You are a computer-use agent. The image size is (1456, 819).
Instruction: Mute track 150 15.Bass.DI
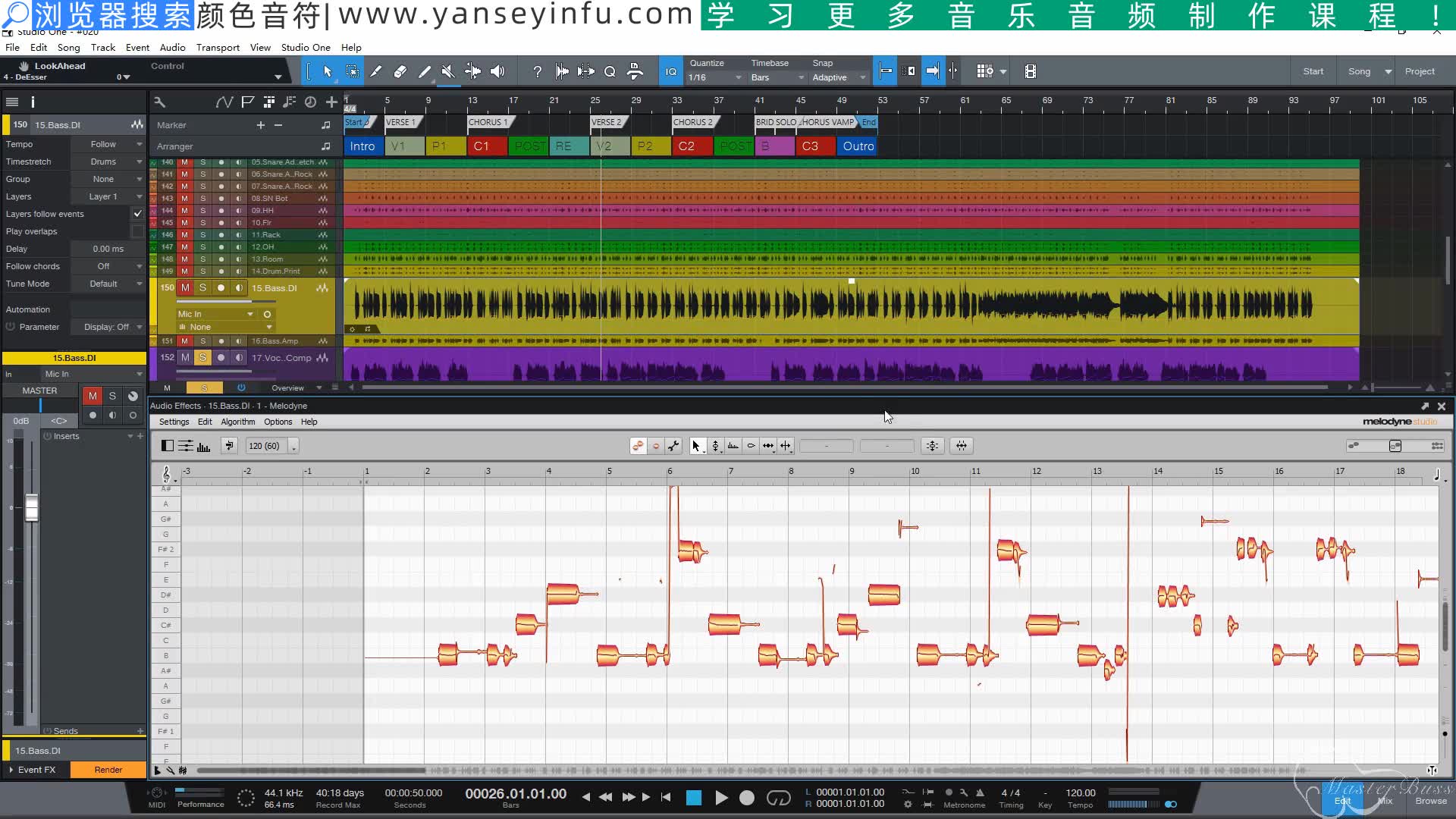(x=185, y=287)
